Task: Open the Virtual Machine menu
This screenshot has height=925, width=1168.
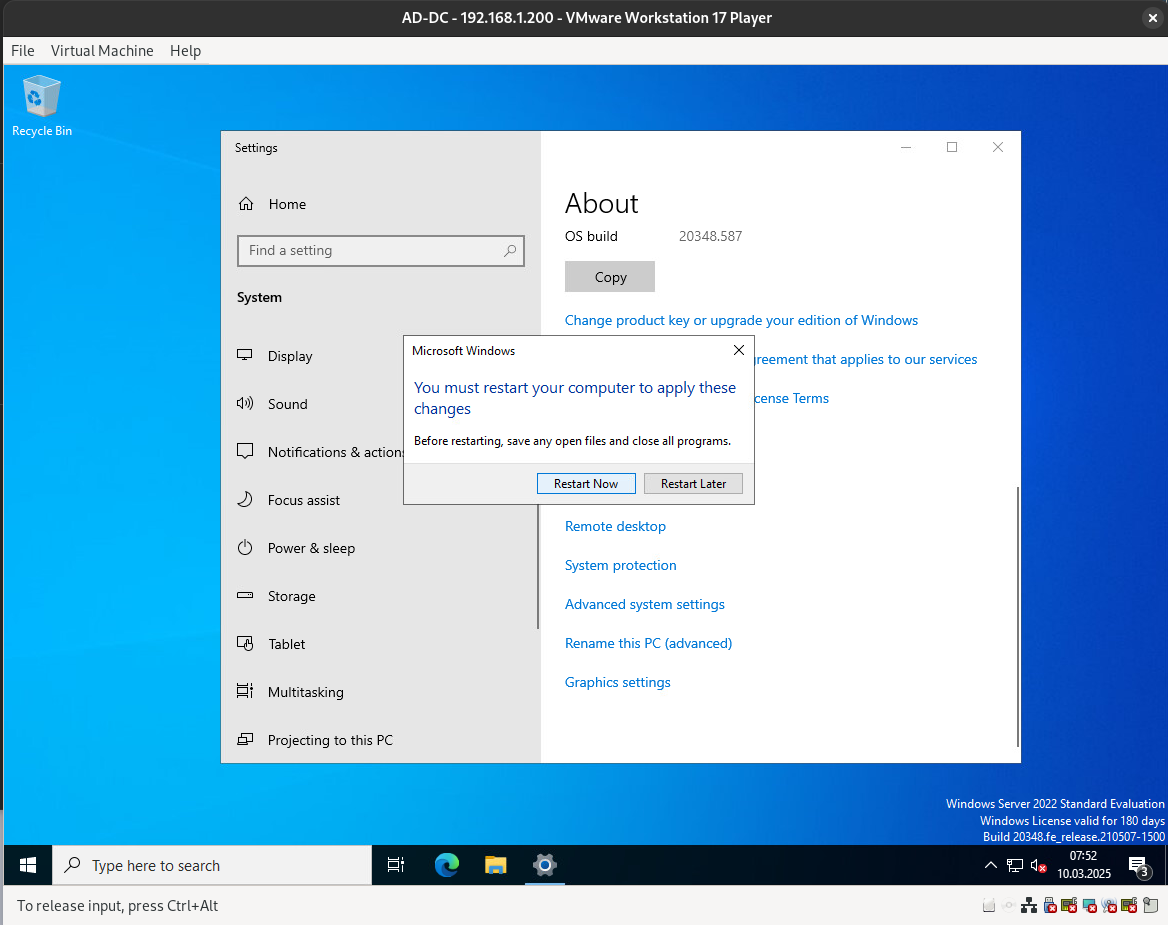Action: tap(102, 51)
